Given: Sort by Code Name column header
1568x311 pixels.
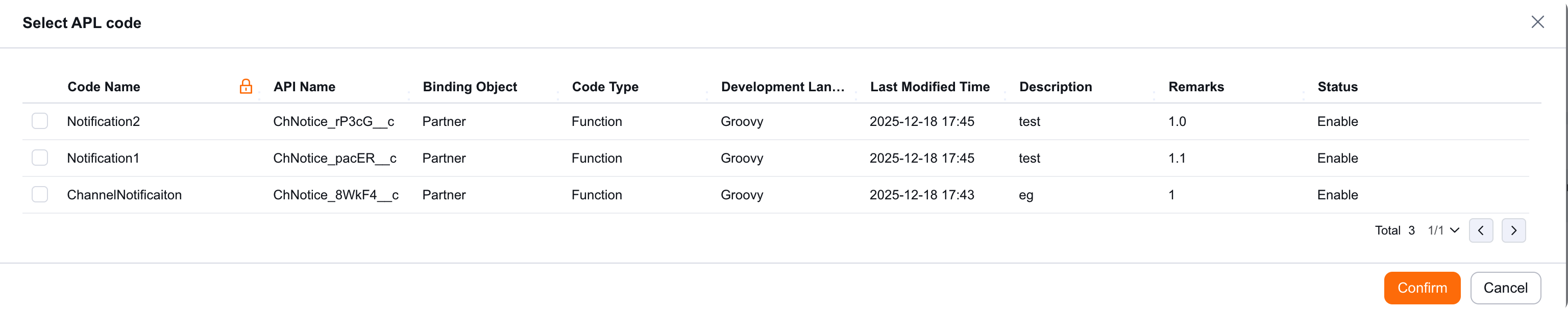Looking at the screenshot, I should pyautogui.click(x=104, y=87).
